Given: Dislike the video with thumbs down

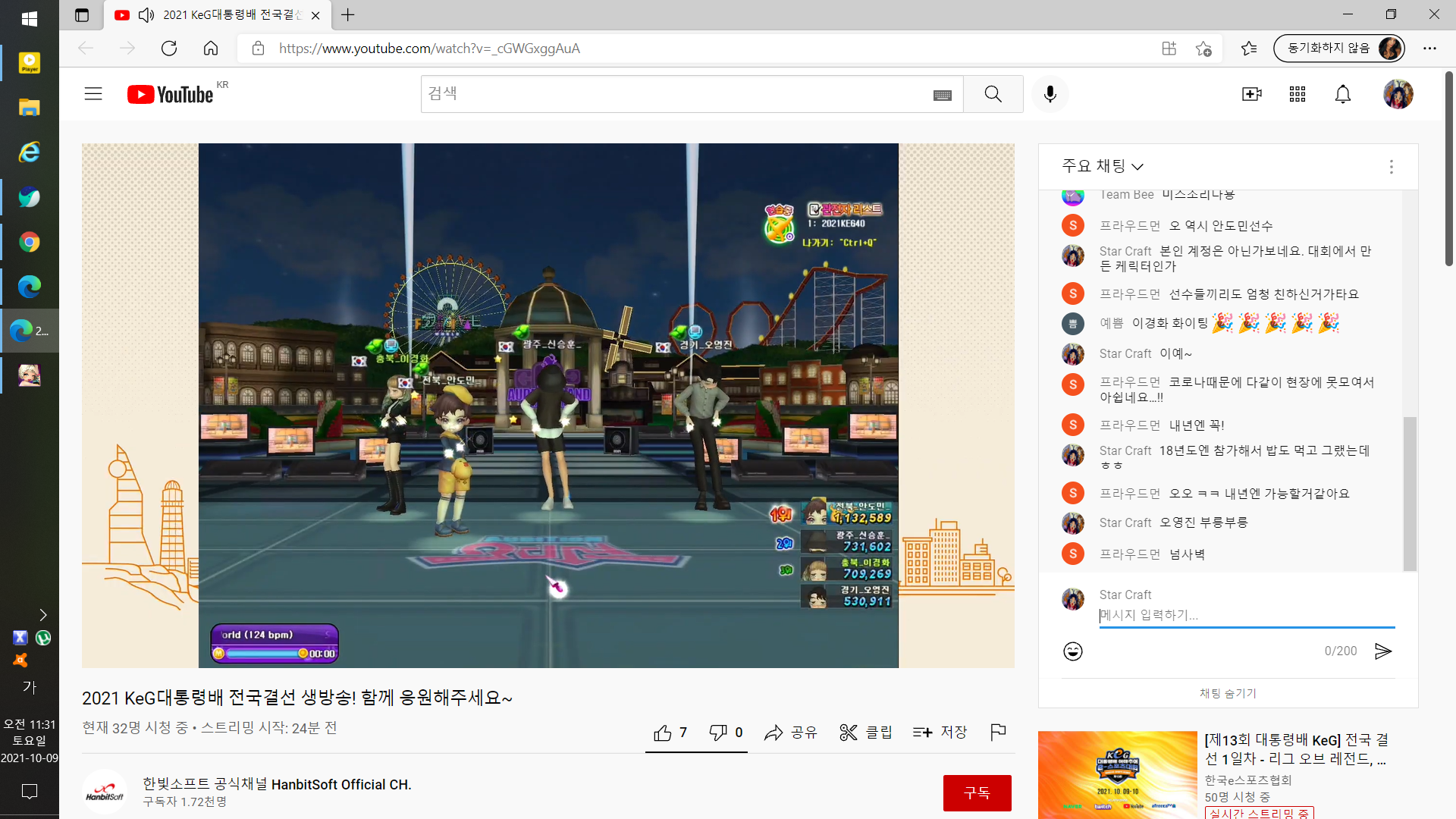Looking at the screenshot, I should (x=726, y=733).
